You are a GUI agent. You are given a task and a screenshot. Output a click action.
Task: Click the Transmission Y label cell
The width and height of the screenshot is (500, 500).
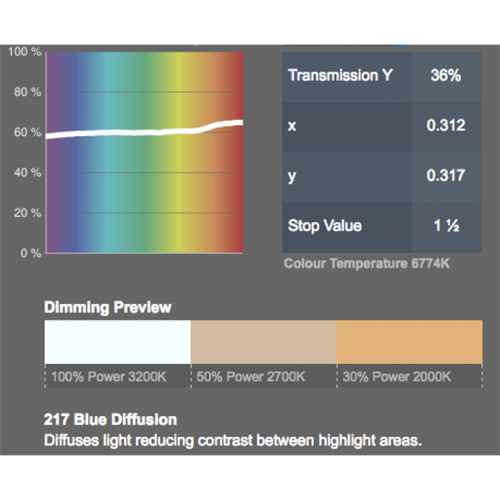pos(347,77)
